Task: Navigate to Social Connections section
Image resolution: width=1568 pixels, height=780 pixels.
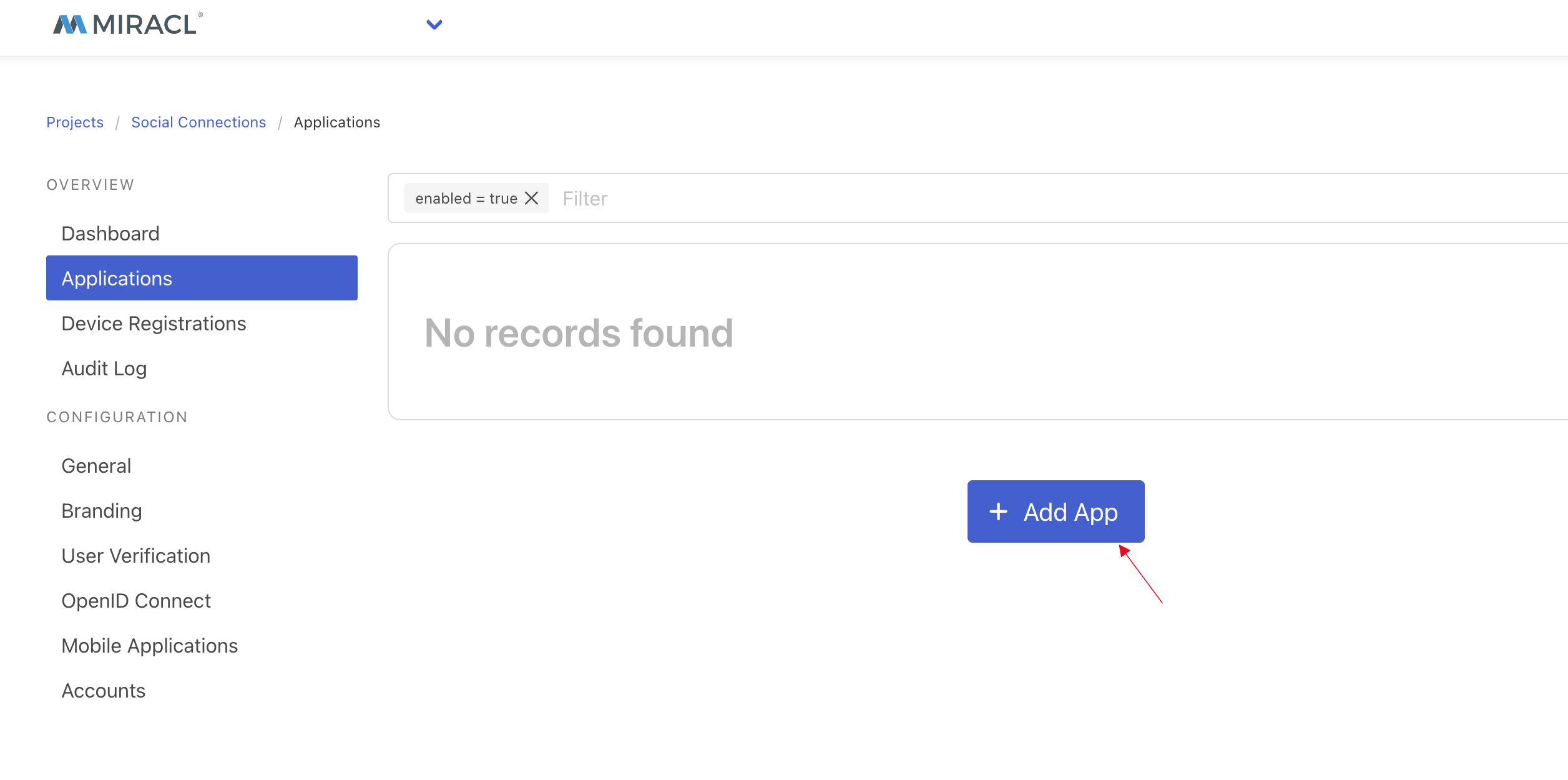Action: click(x=199, y=122)
